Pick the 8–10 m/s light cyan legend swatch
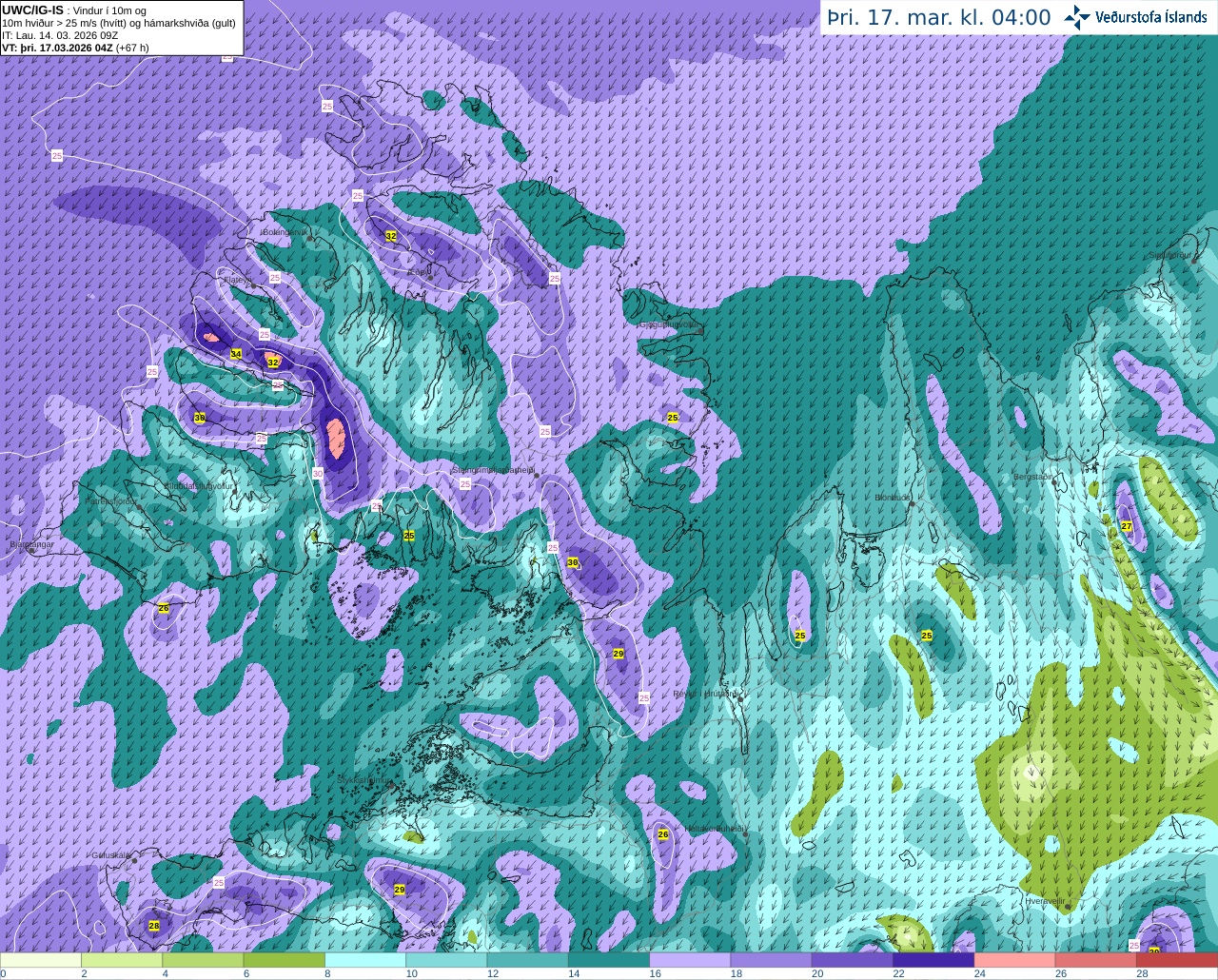 (x=365, y=959)
